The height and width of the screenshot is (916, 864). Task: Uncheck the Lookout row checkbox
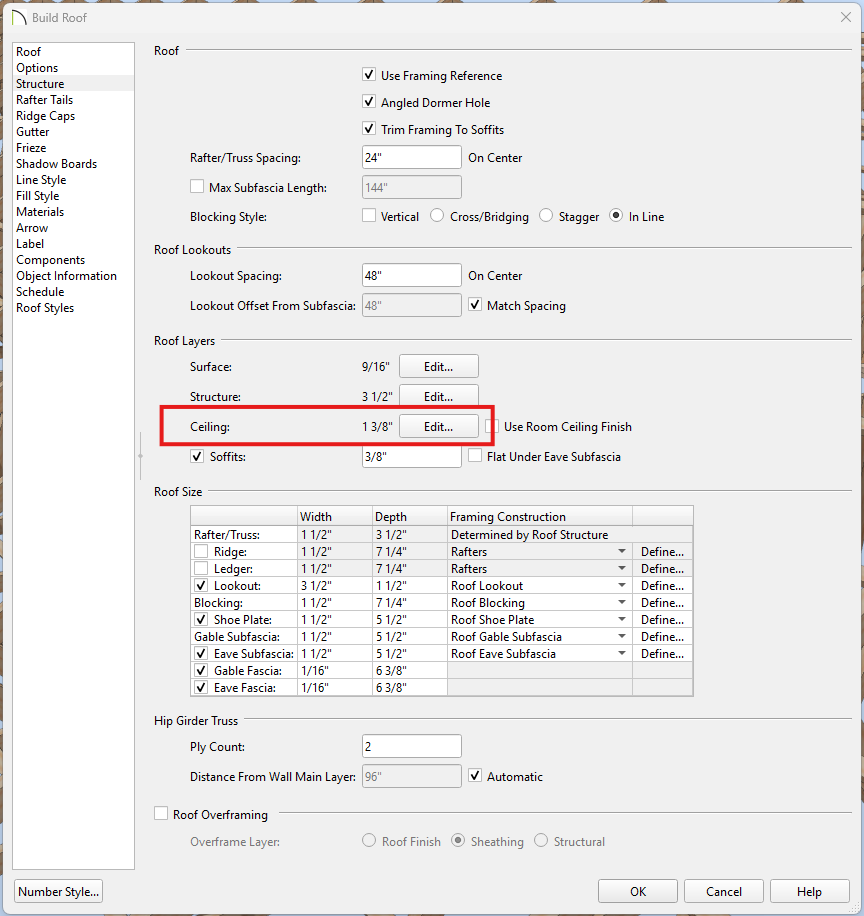pos(201,585)
